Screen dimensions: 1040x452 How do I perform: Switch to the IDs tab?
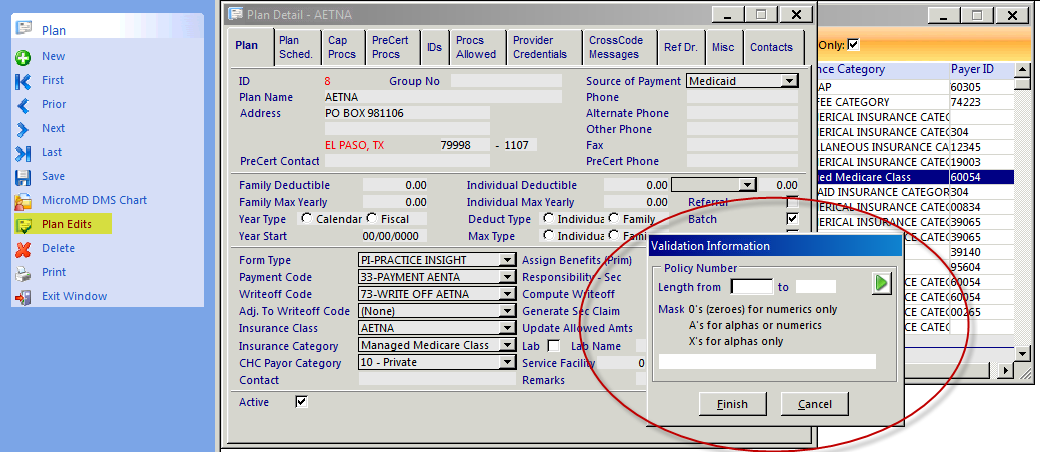[434, 47]
